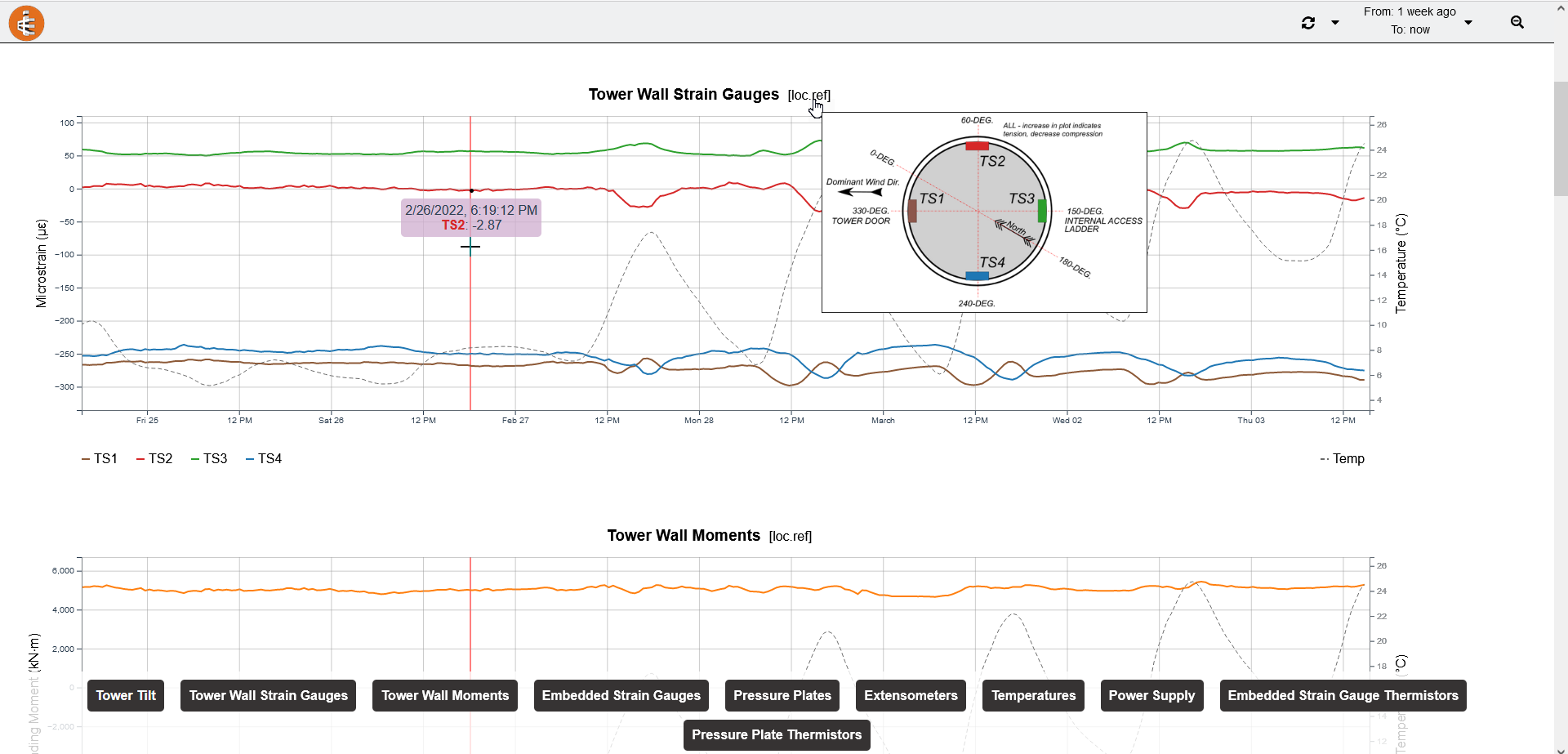Refresh the dashboard data
The height and width of the screenshot is (754, 1568).
click(1308, 23)
